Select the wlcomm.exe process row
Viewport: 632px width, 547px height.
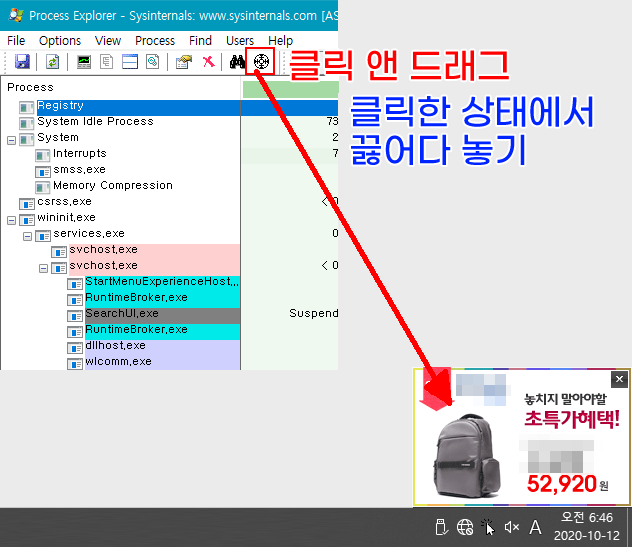[169, 362]
